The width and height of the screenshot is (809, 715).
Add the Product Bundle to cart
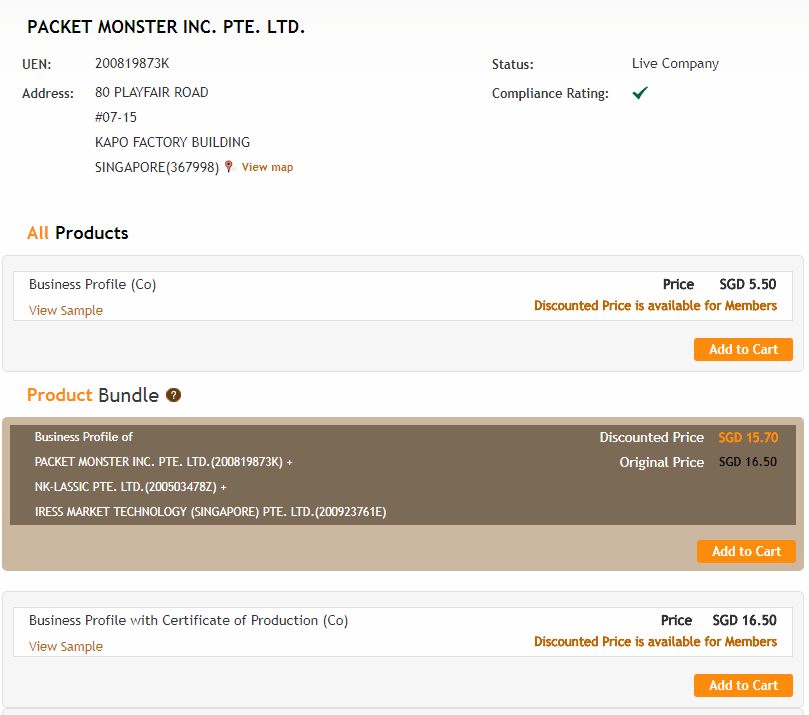746,552
